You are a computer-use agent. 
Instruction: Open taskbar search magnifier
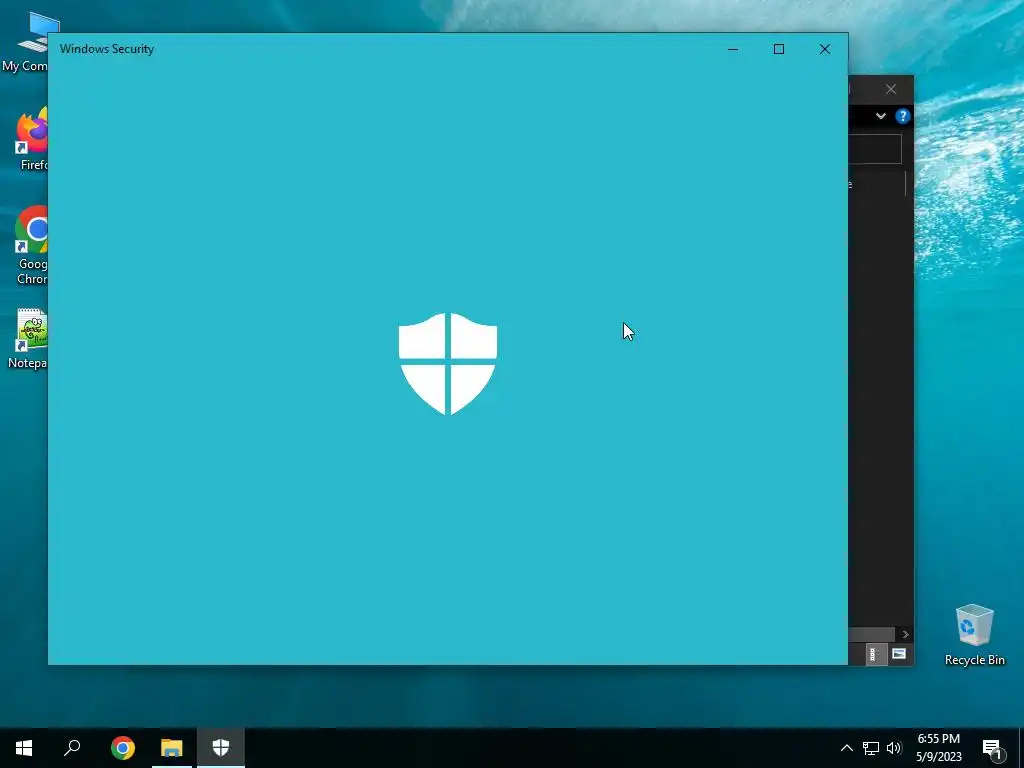pyautogui.click(x=72, y=748)
